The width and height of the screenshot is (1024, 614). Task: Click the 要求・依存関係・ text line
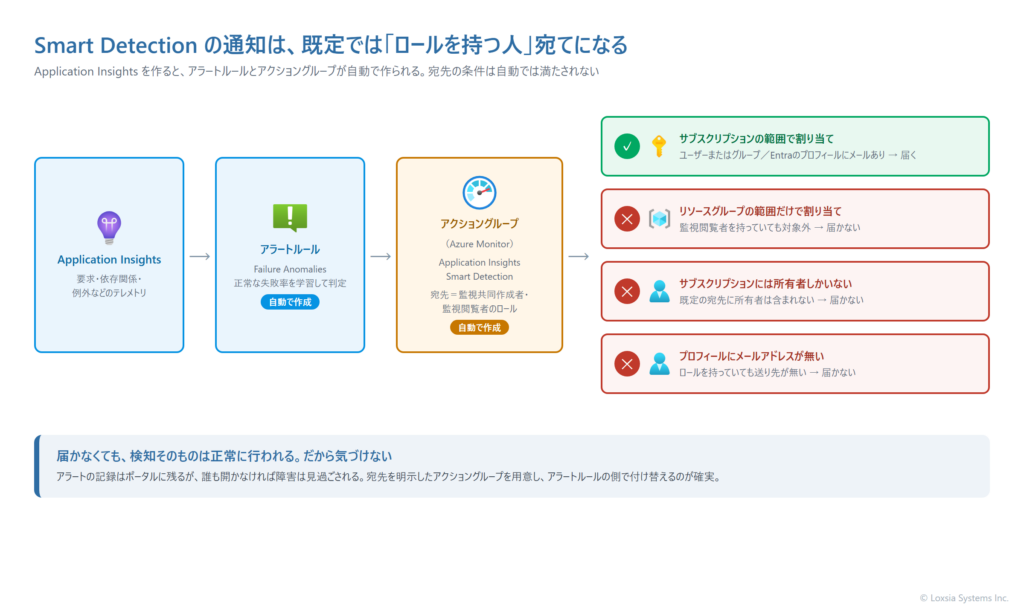[x=109, y=279]
